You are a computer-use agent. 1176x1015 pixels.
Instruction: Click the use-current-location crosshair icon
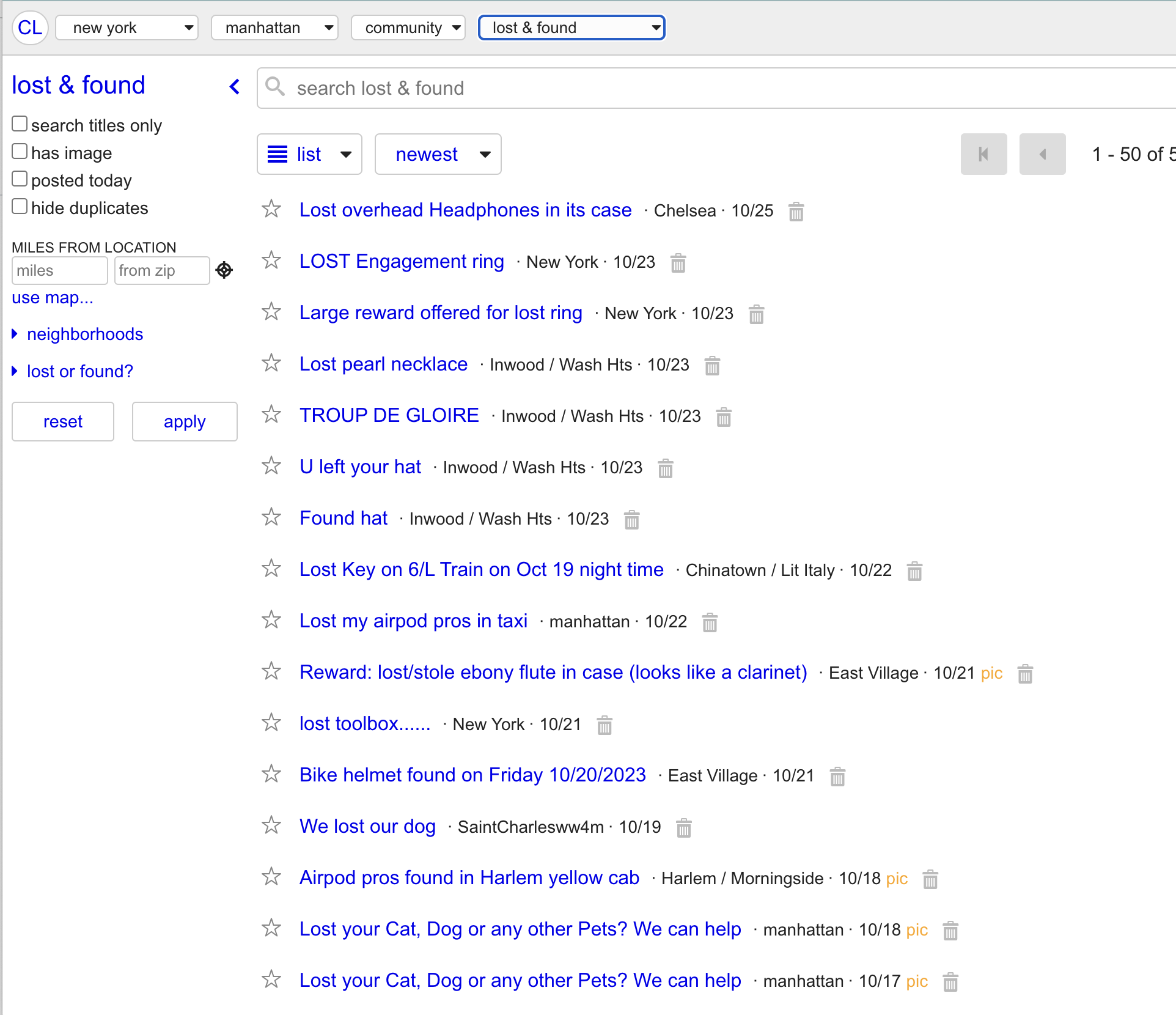[x=224, y=270]
